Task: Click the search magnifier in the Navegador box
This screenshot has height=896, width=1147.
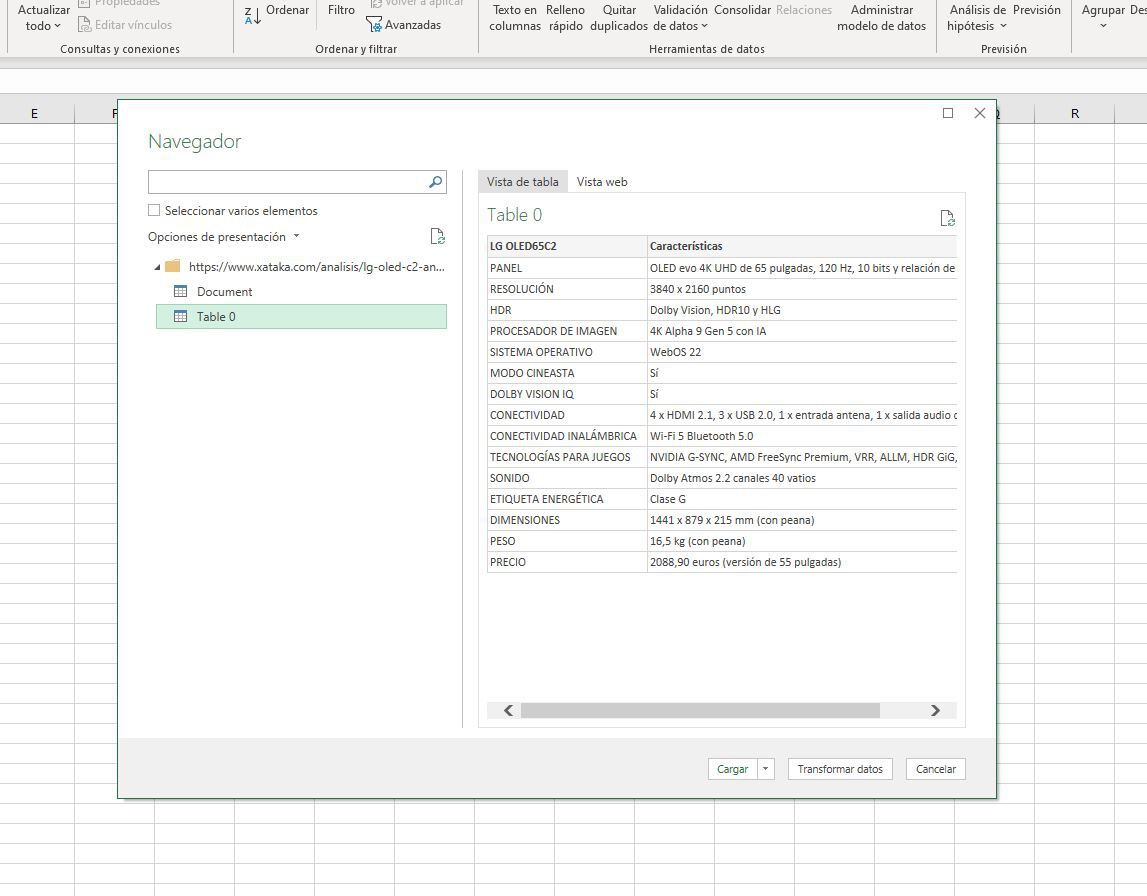Action: [433, 182]
